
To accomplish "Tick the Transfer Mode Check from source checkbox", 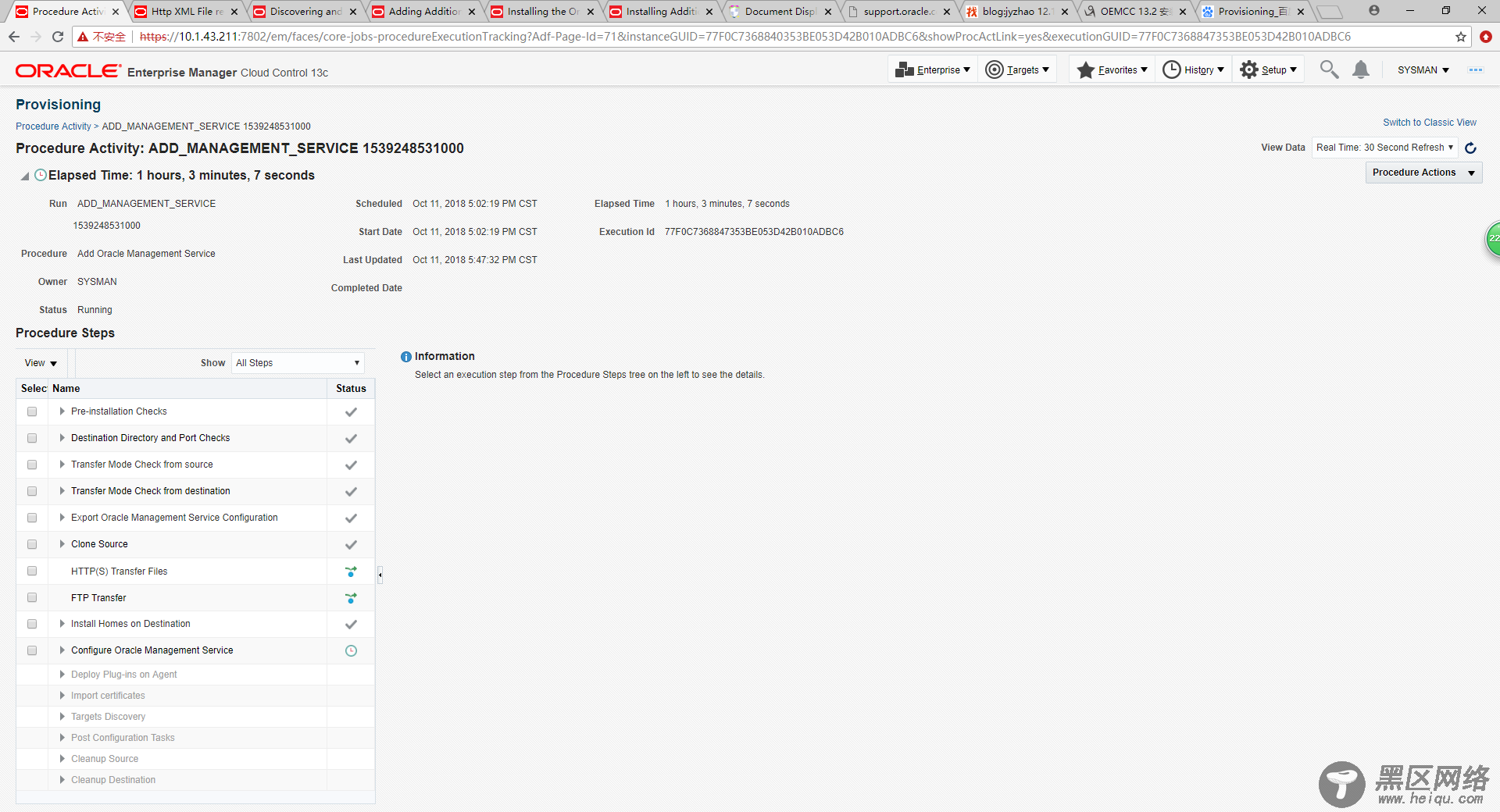I will [x=32, y=465].
